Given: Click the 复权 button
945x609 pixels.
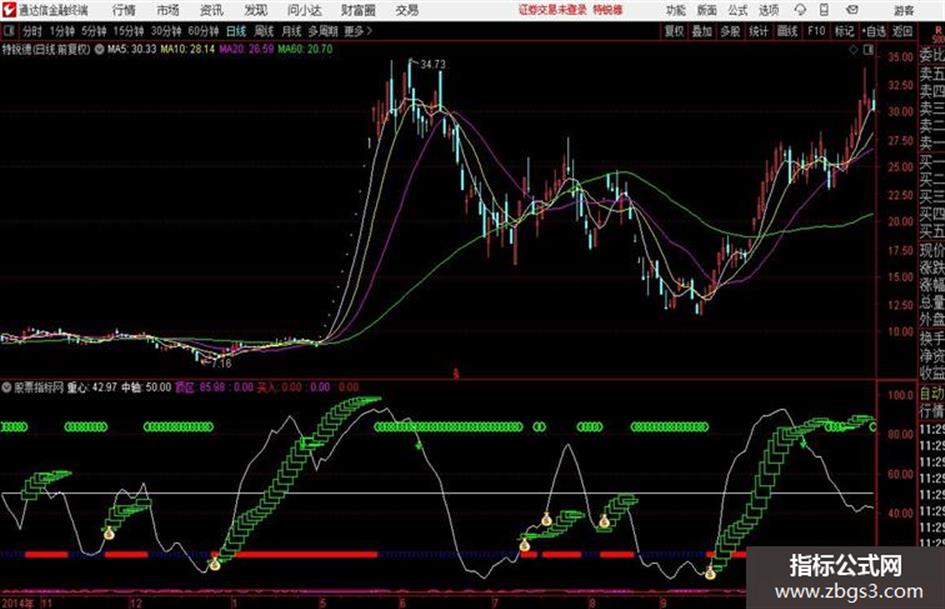Looking at the screenshot, I should point(674,31).
